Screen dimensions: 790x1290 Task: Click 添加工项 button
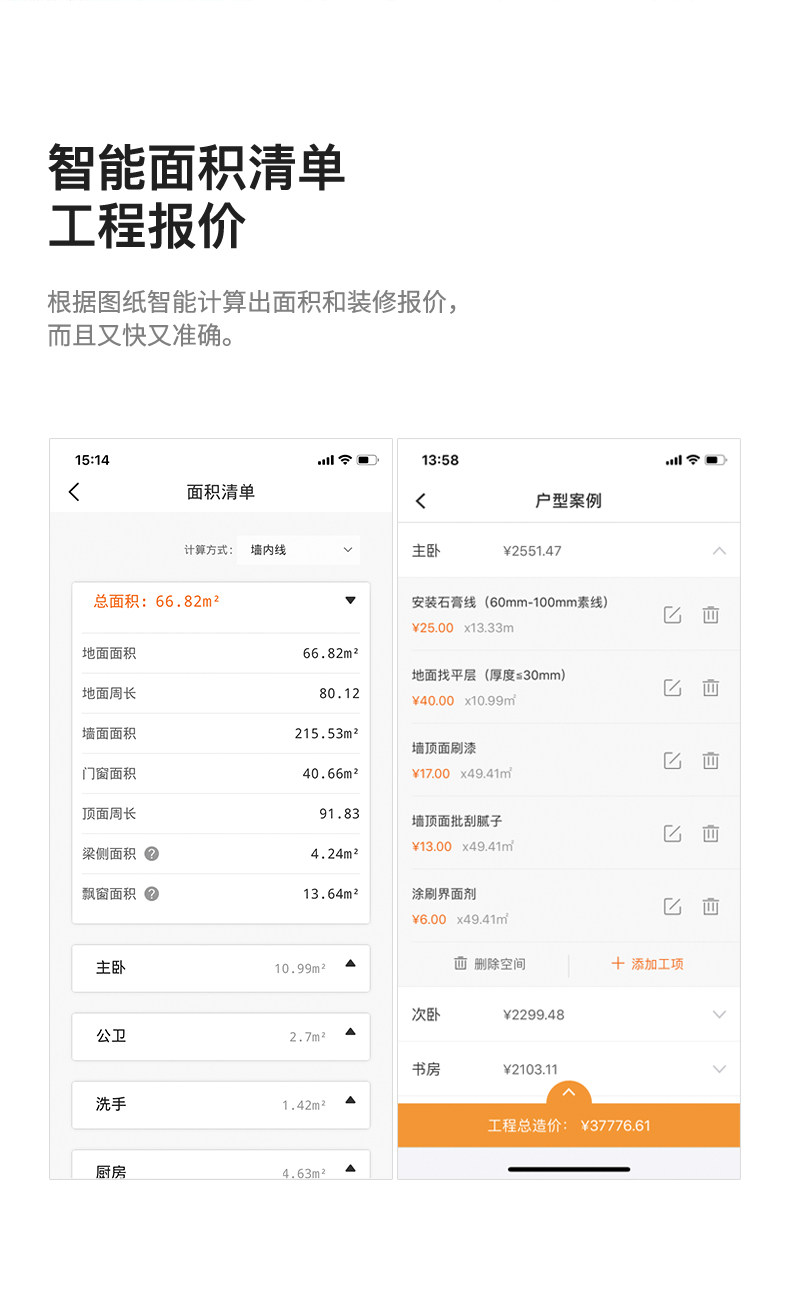[647, 964]
